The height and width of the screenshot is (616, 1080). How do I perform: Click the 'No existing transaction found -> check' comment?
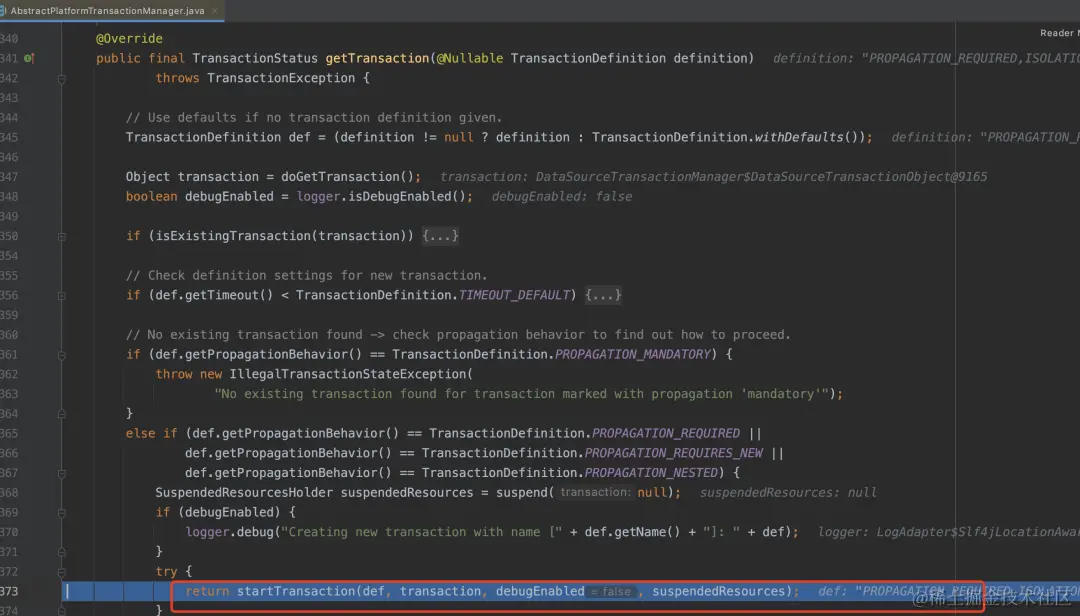(458, 335)
